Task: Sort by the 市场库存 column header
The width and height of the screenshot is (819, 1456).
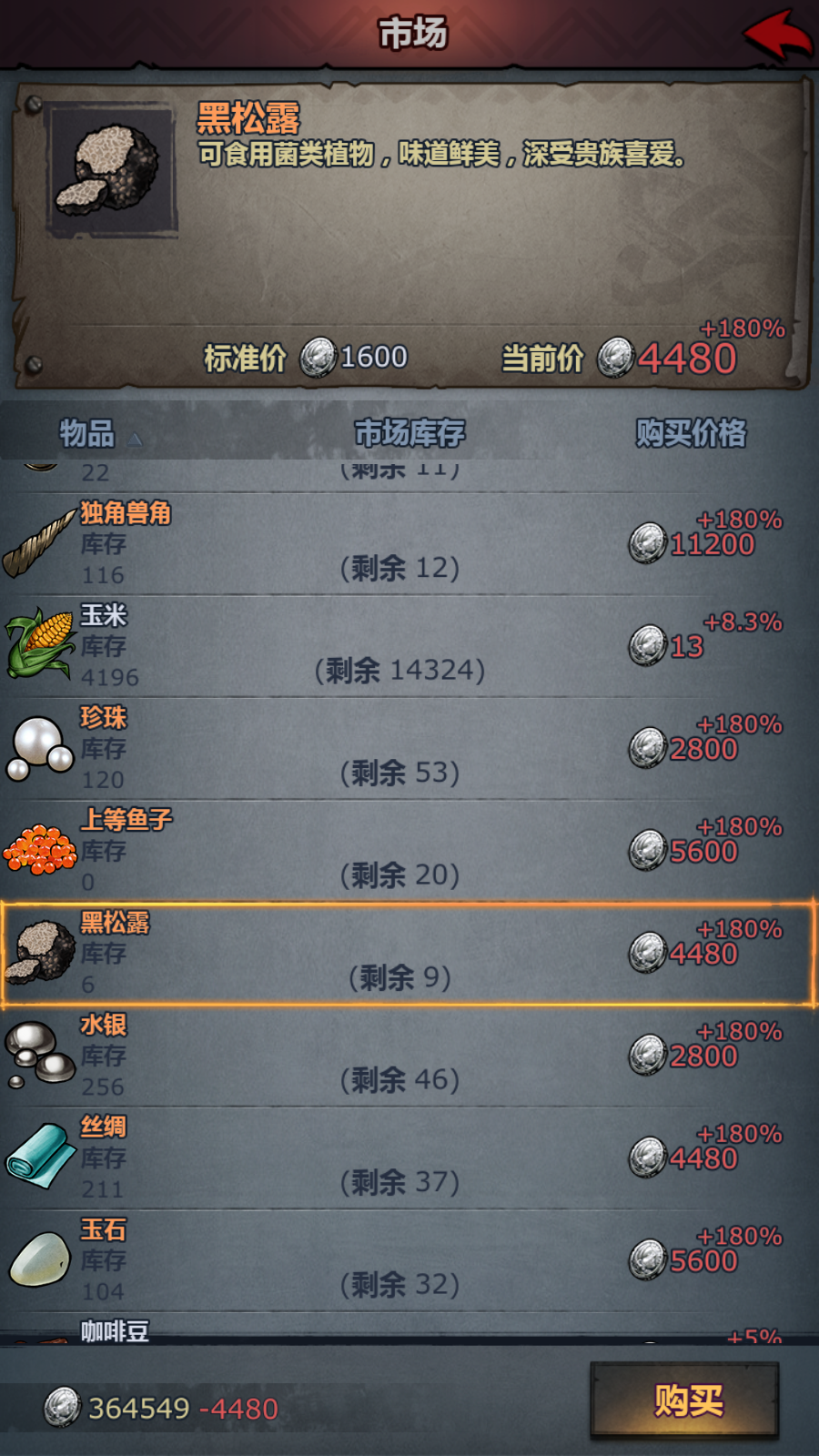Action: click(409, 433)
